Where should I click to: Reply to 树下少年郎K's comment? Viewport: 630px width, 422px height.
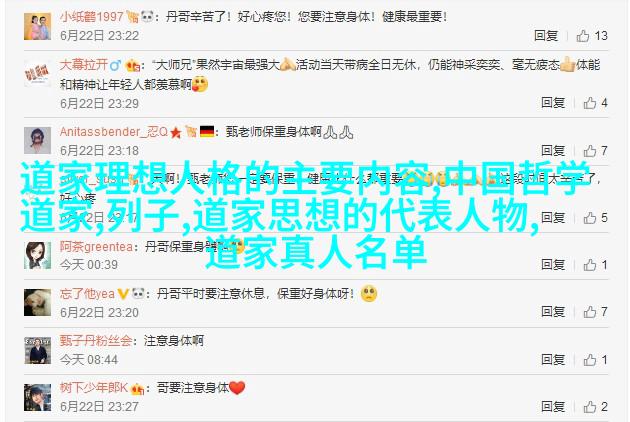click(553, 406)
